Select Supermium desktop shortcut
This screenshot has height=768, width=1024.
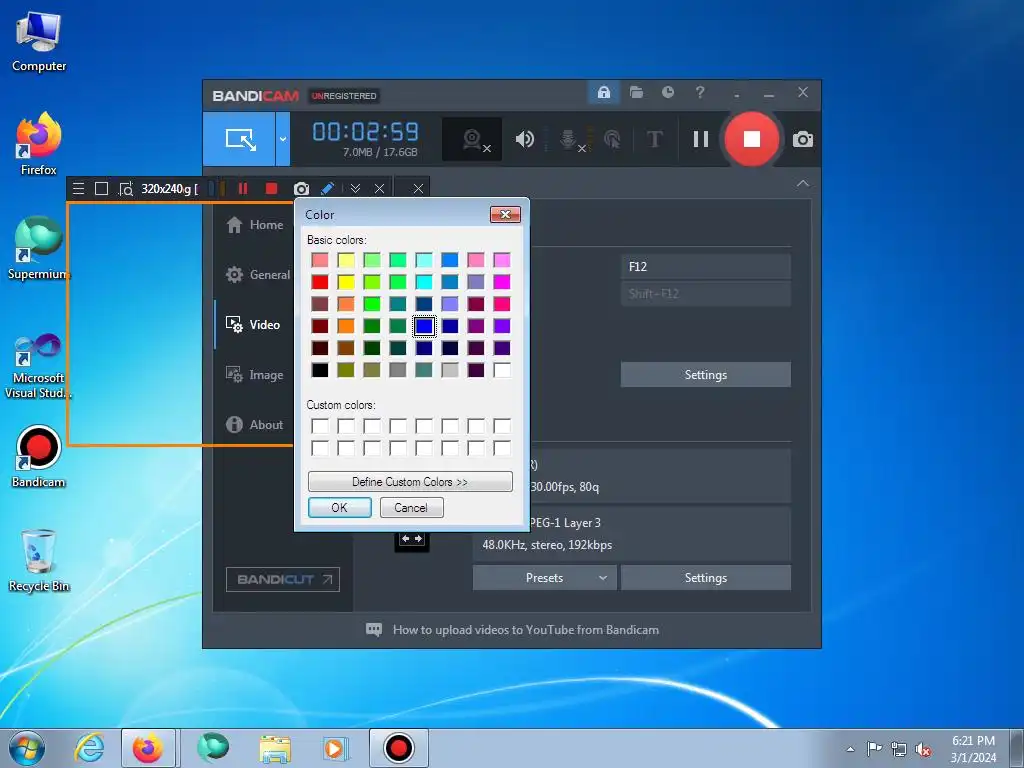click(39, 248)
